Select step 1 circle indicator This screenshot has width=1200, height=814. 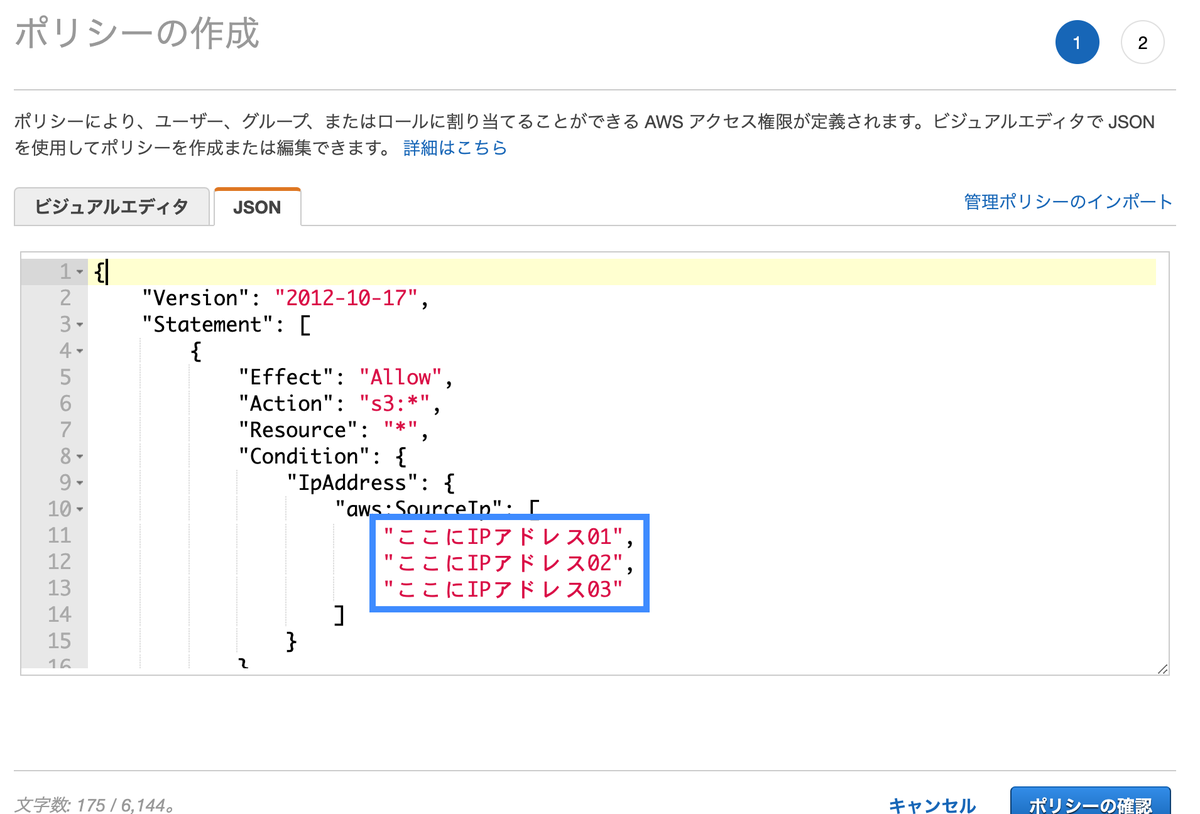tap(1077, 43)
